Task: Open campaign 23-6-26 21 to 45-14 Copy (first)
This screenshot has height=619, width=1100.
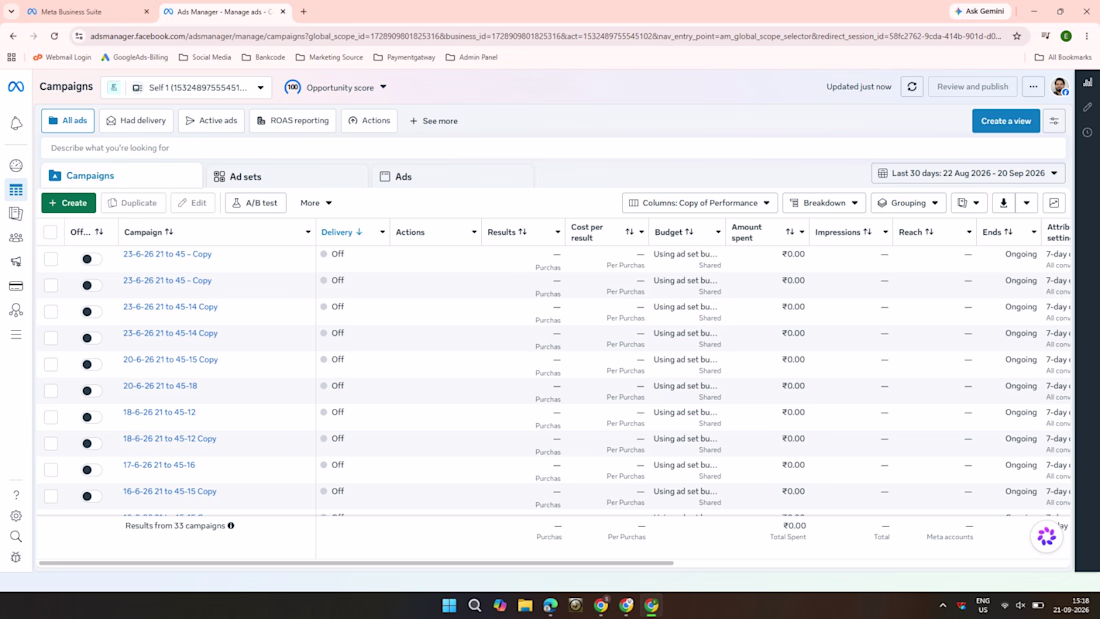Action: point(170,307)
